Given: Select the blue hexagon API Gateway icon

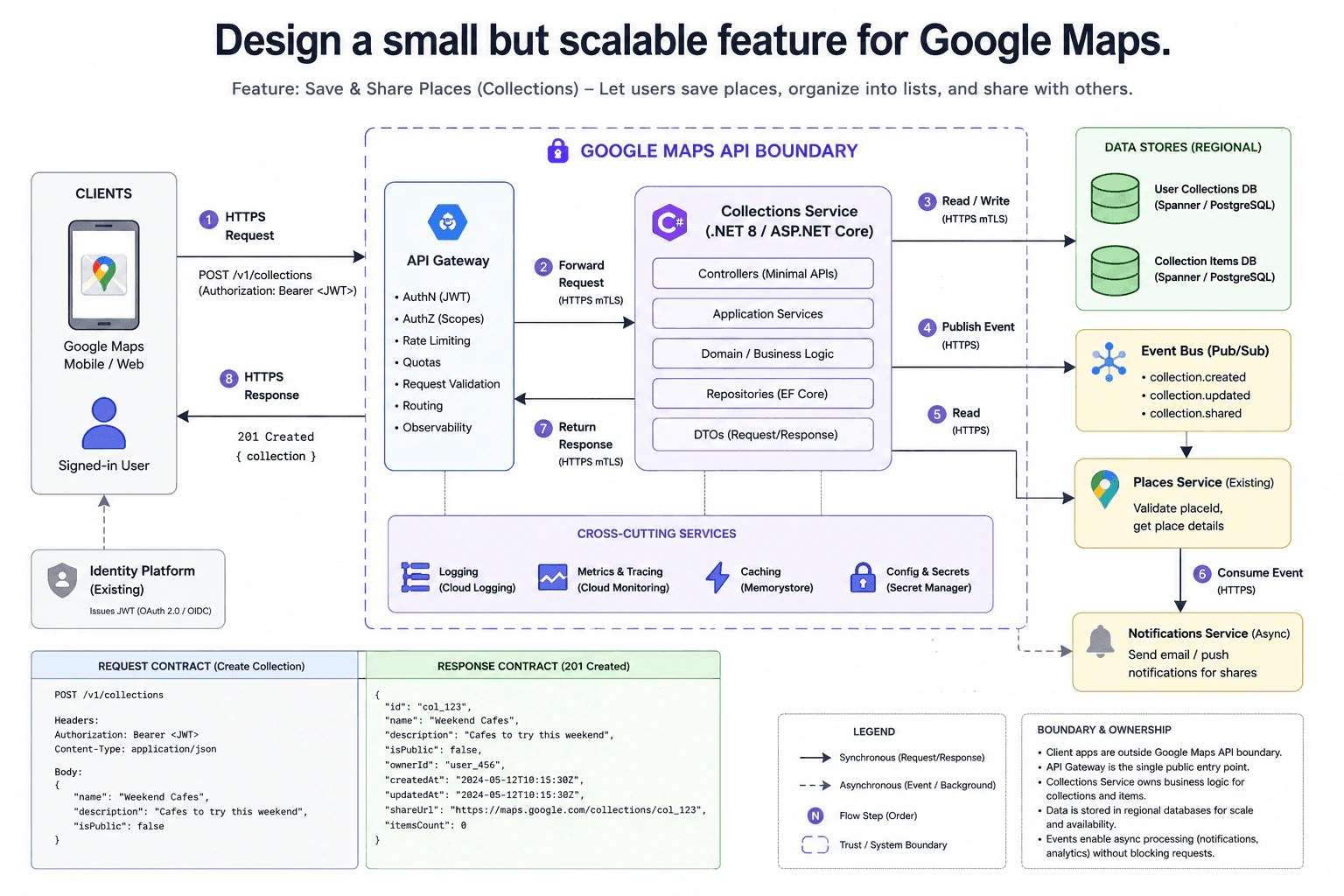Looking at the screenshot, I should click(448, 222).
